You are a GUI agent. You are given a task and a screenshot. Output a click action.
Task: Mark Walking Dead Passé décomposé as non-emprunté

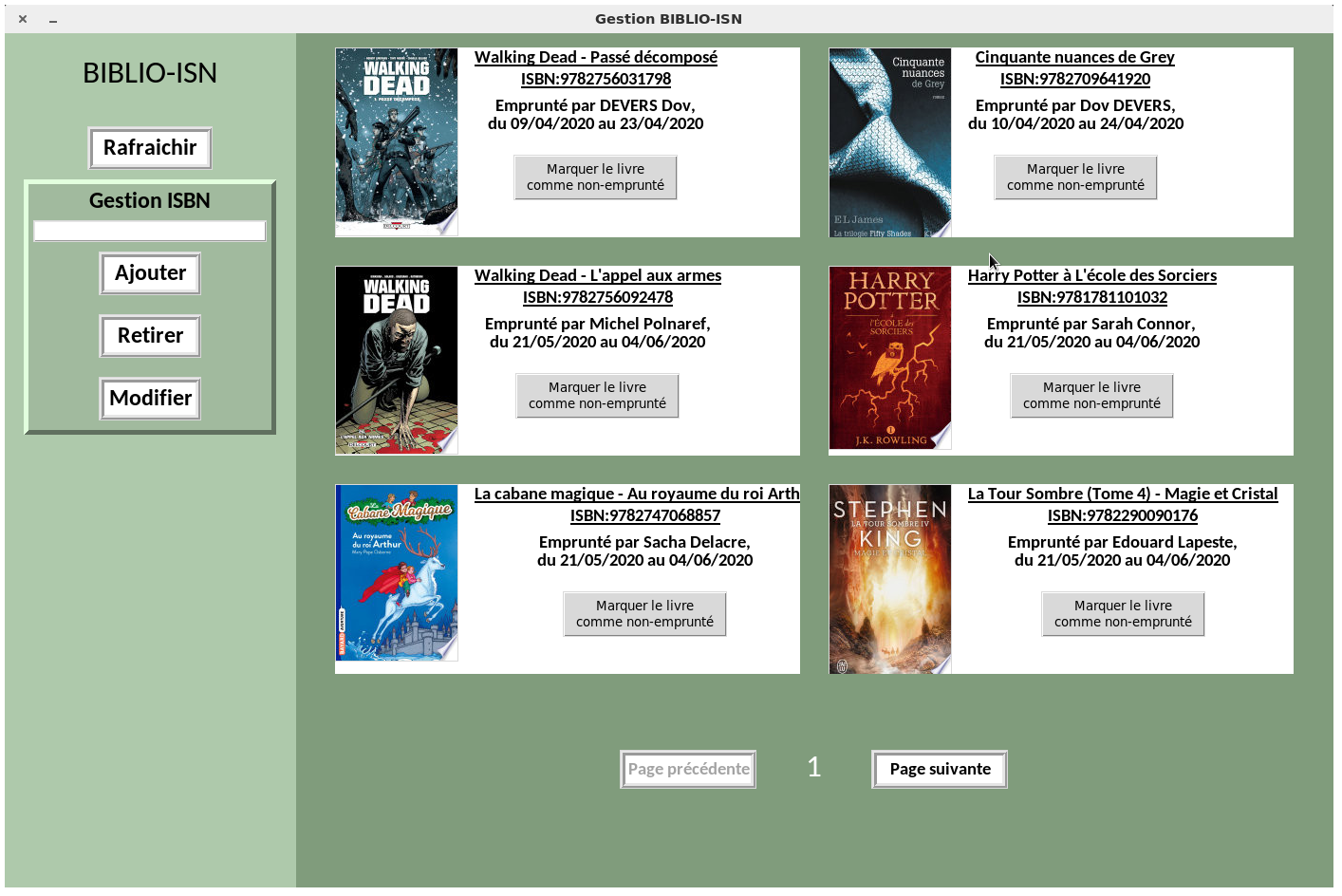[x=596, y=177]
